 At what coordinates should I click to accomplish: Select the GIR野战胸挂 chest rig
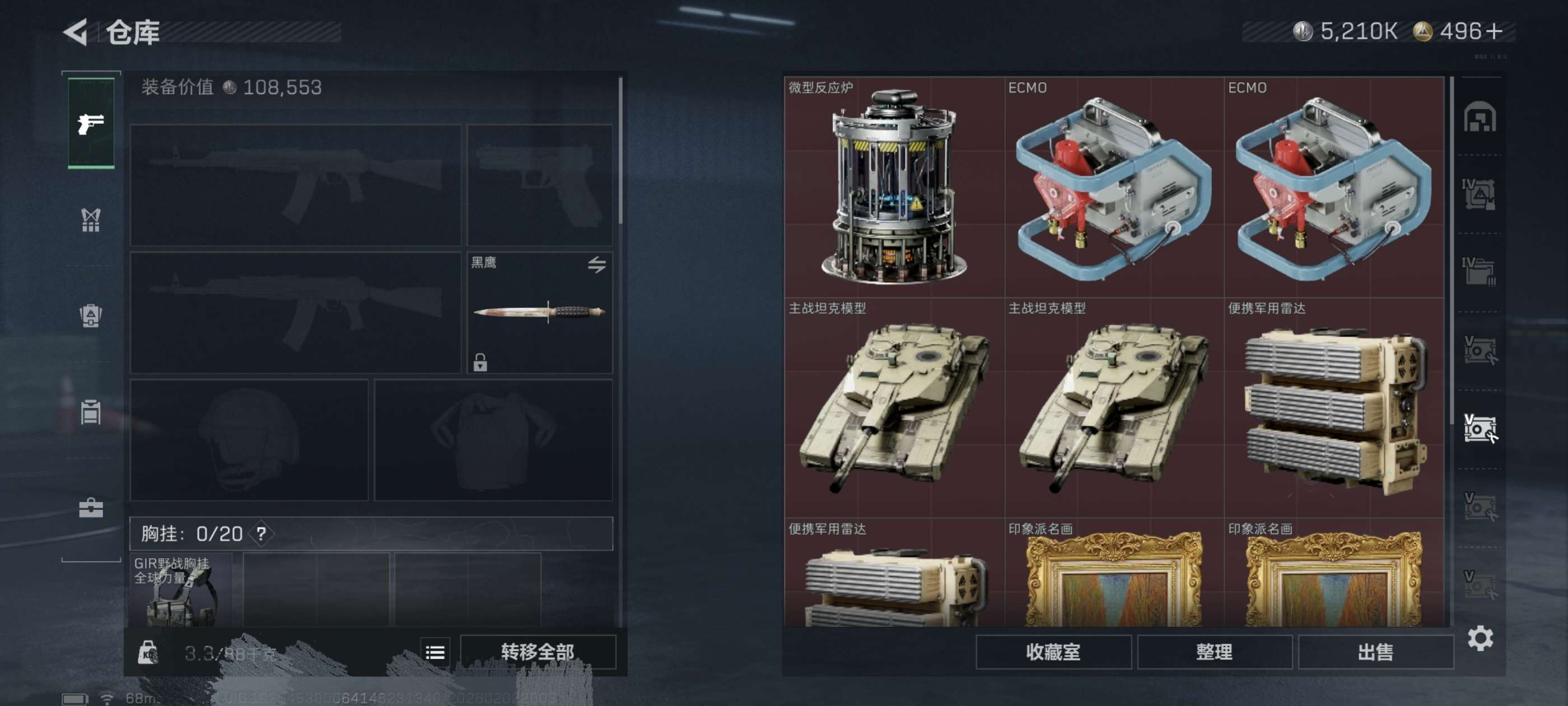pos(180,589)
